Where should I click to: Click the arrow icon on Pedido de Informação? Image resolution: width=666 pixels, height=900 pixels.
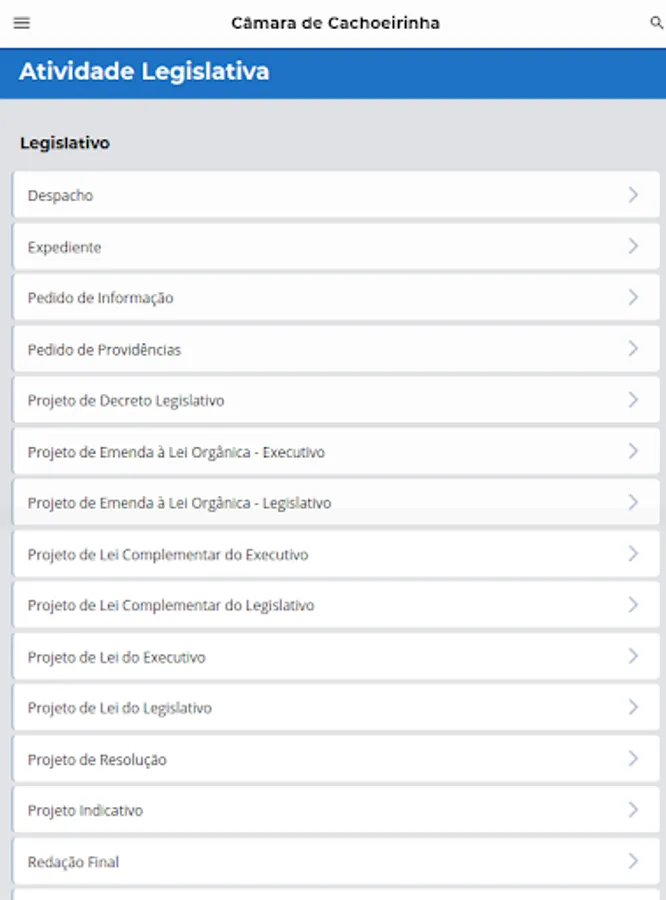[x=633, y=297]
